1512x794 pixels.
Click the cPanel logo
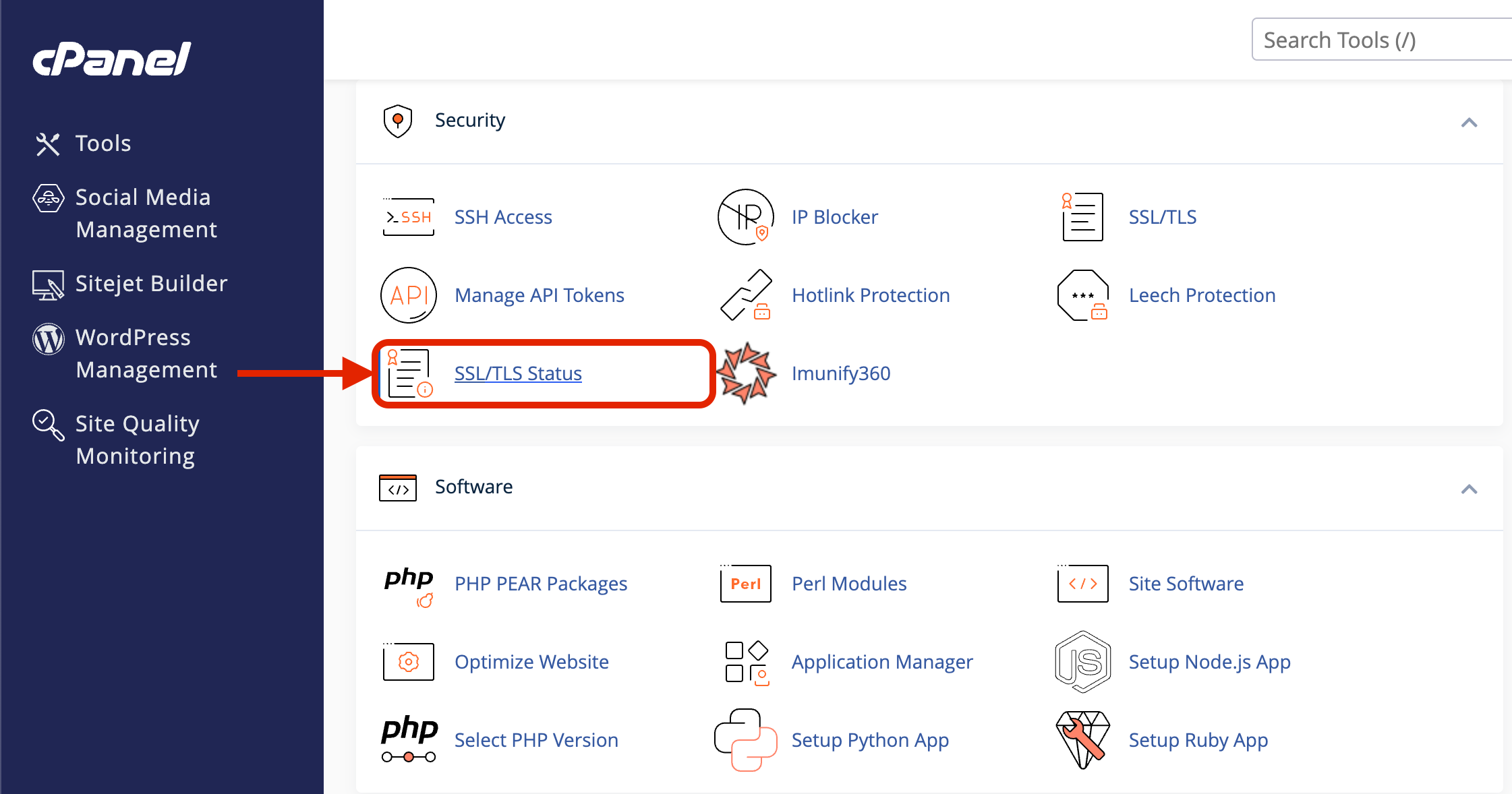(112, 59)
